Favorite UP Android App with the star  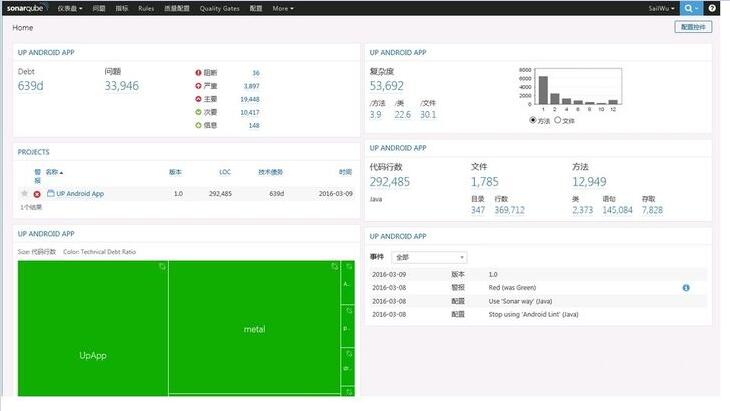click(24, 193)
